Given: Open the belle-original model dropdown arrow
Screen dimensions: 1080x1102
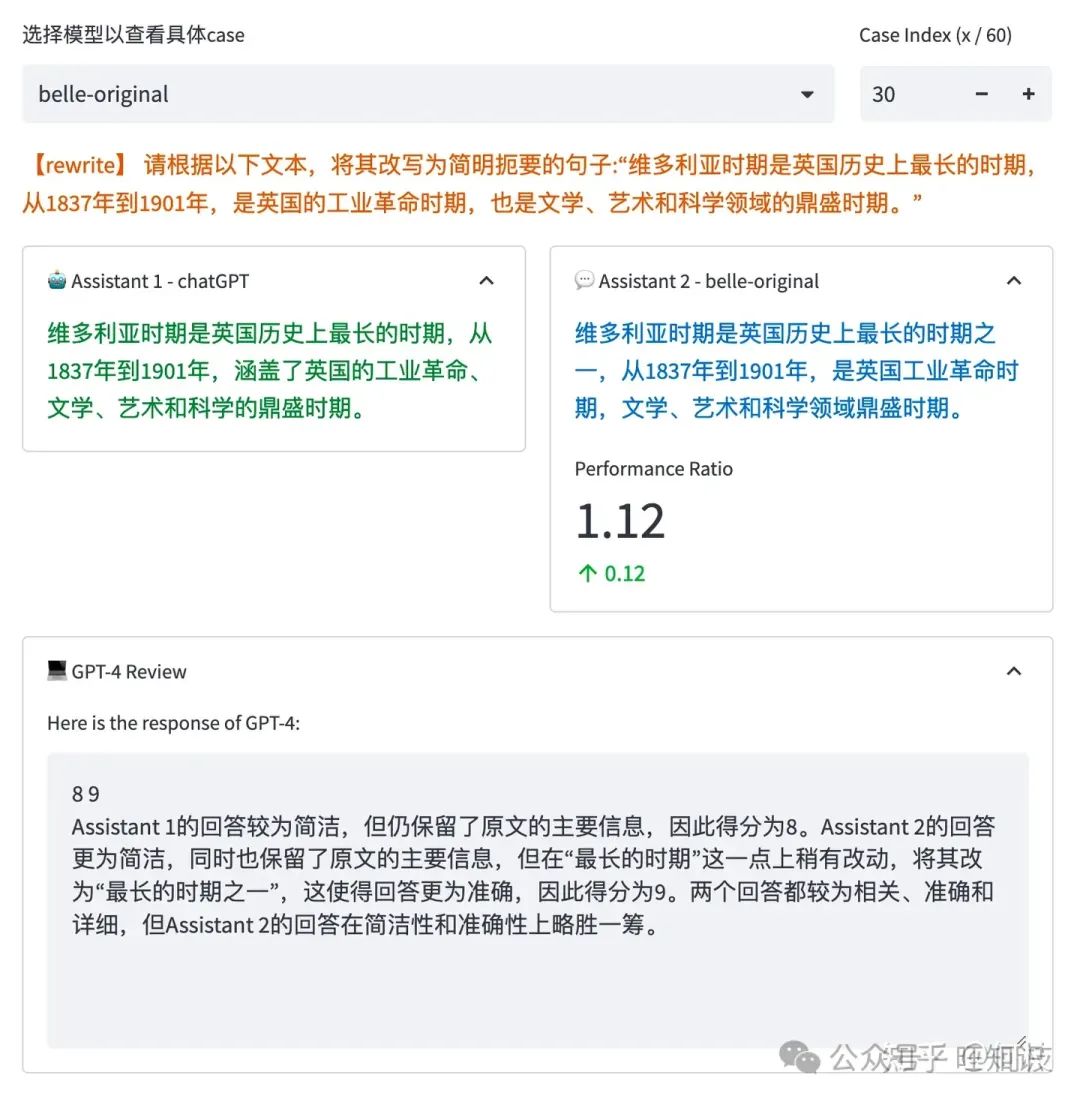Looking at the screenshot, I should point(807,94).
